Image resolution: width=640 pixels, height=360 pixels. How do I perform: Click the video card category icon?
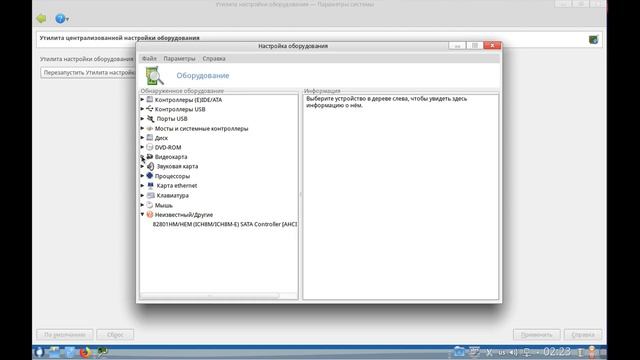tap(150, 157)
